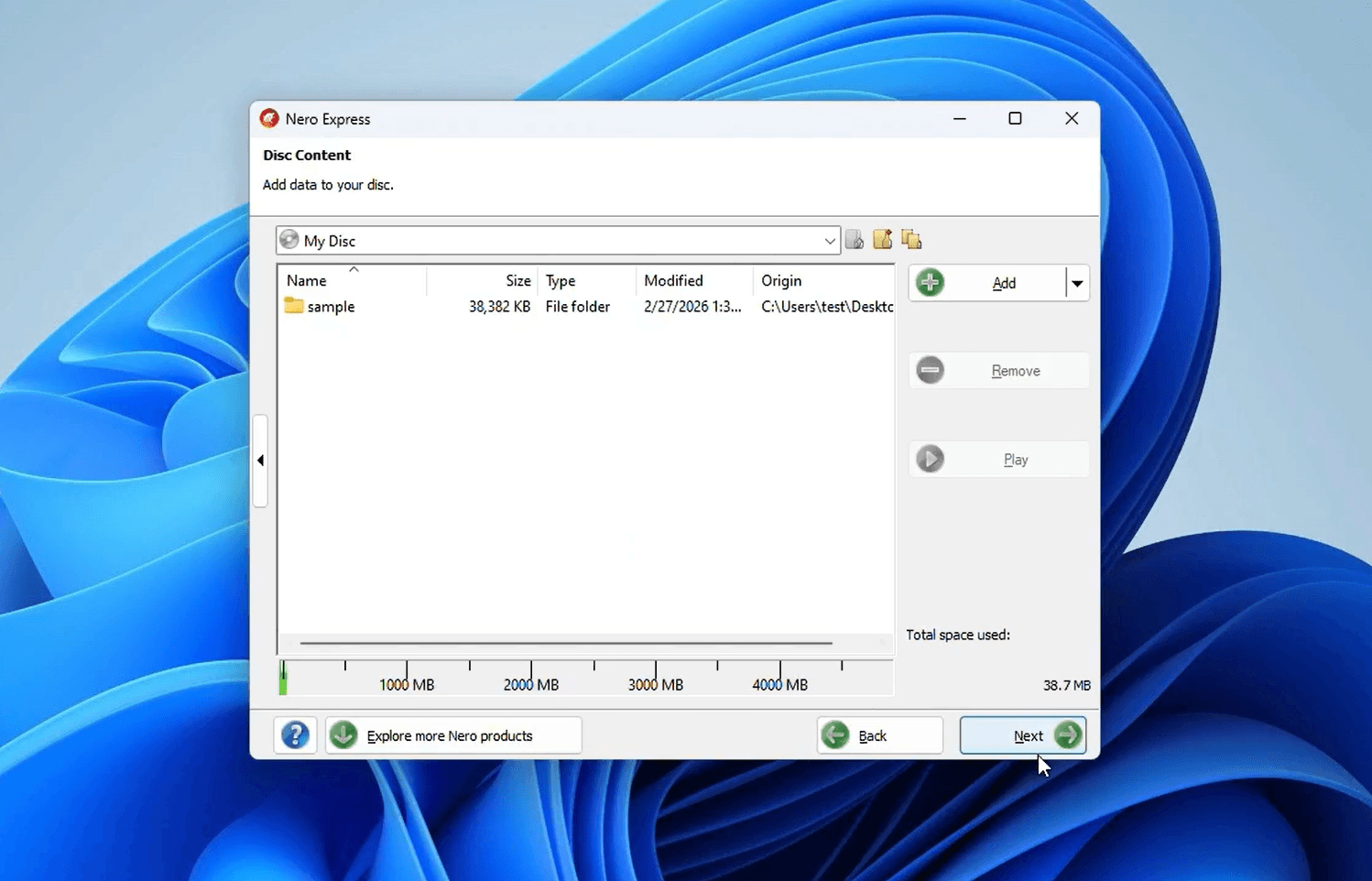Click the Play button
The width and height of the screenshot is (1372, 881).
click(998, 459)
